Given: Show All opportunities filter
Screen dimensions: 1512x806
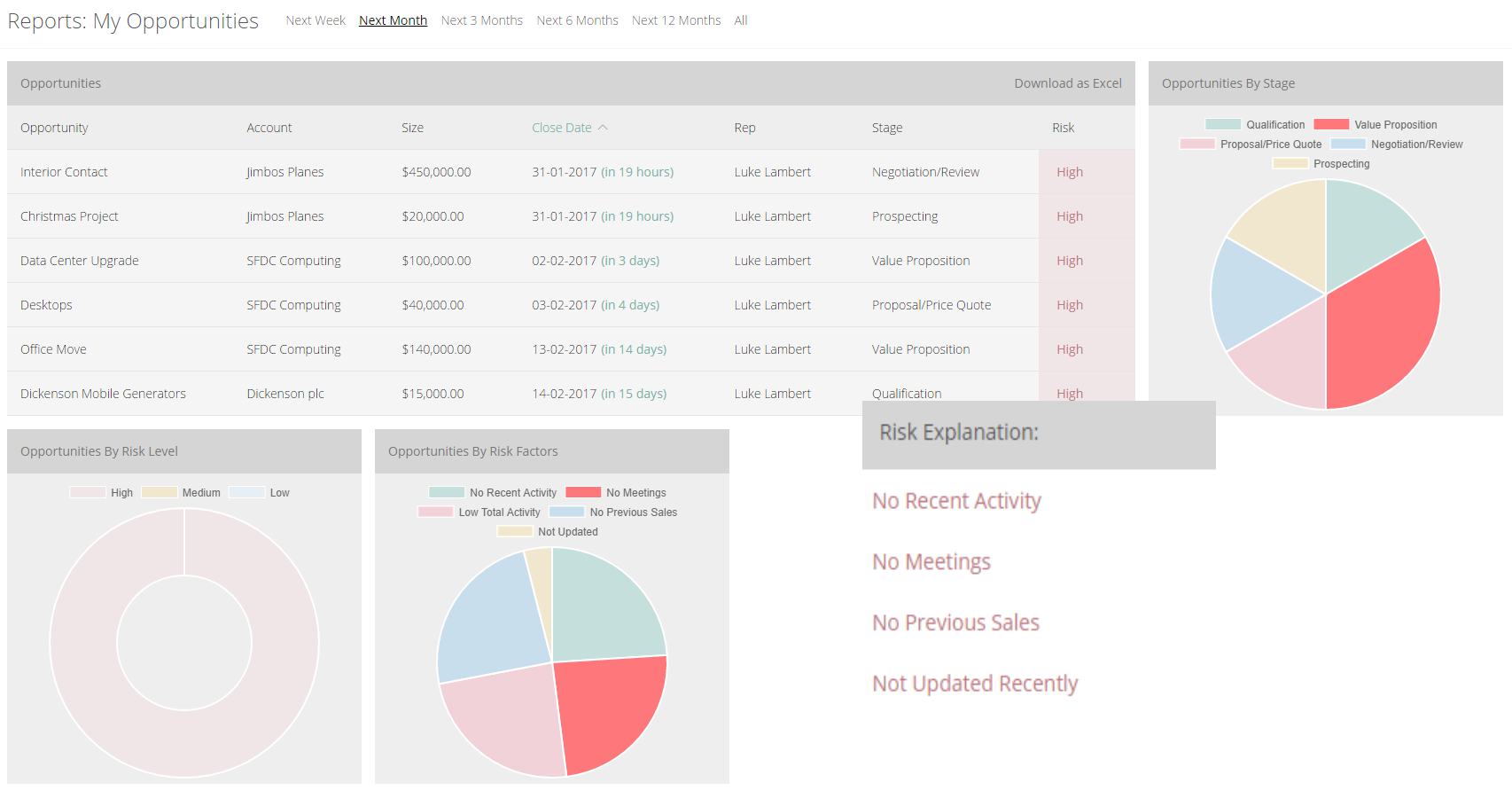Looking at the screenshot, I should coord(741,20).
